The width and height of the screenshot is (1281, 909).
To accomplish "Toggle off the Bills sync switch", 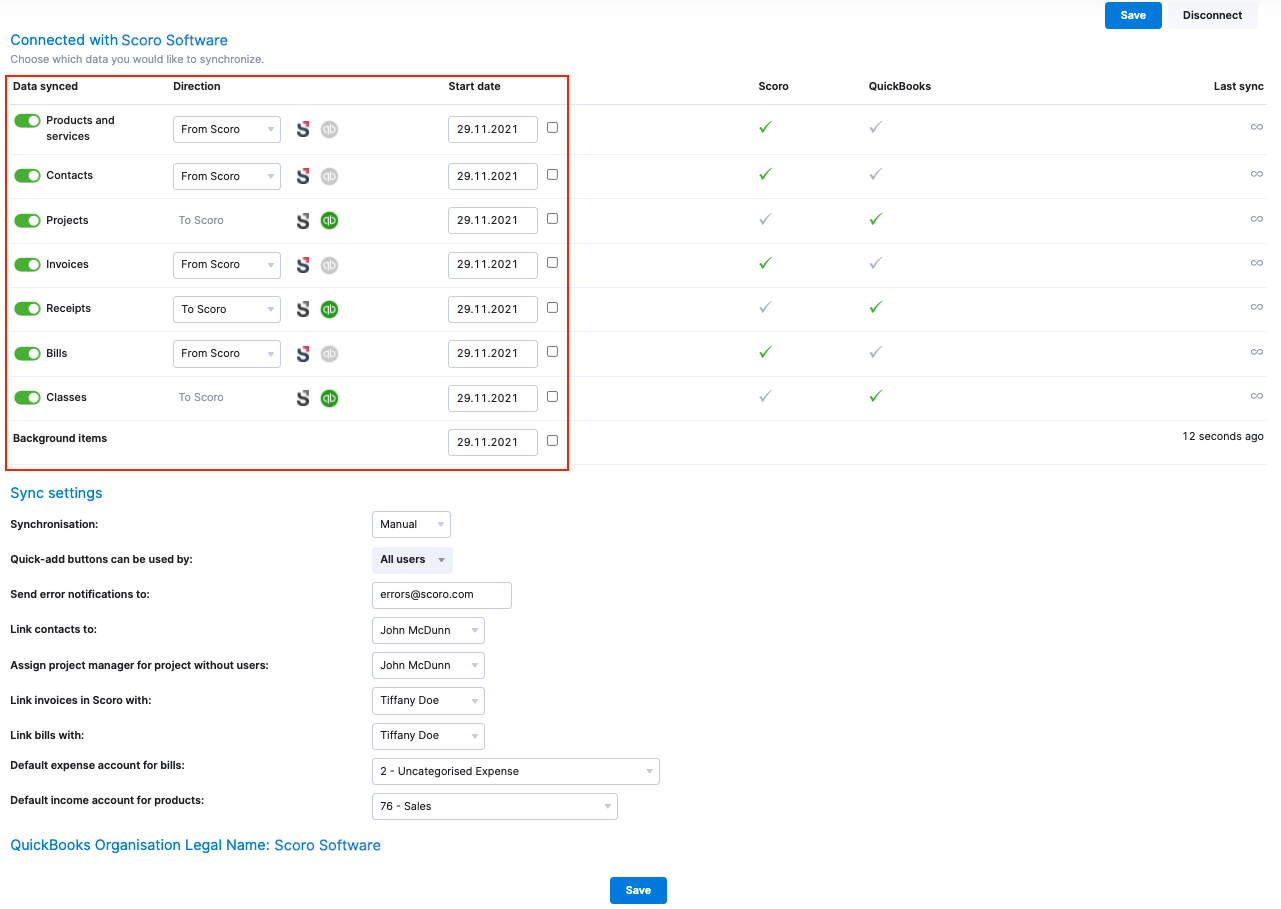I will (27, 353).
